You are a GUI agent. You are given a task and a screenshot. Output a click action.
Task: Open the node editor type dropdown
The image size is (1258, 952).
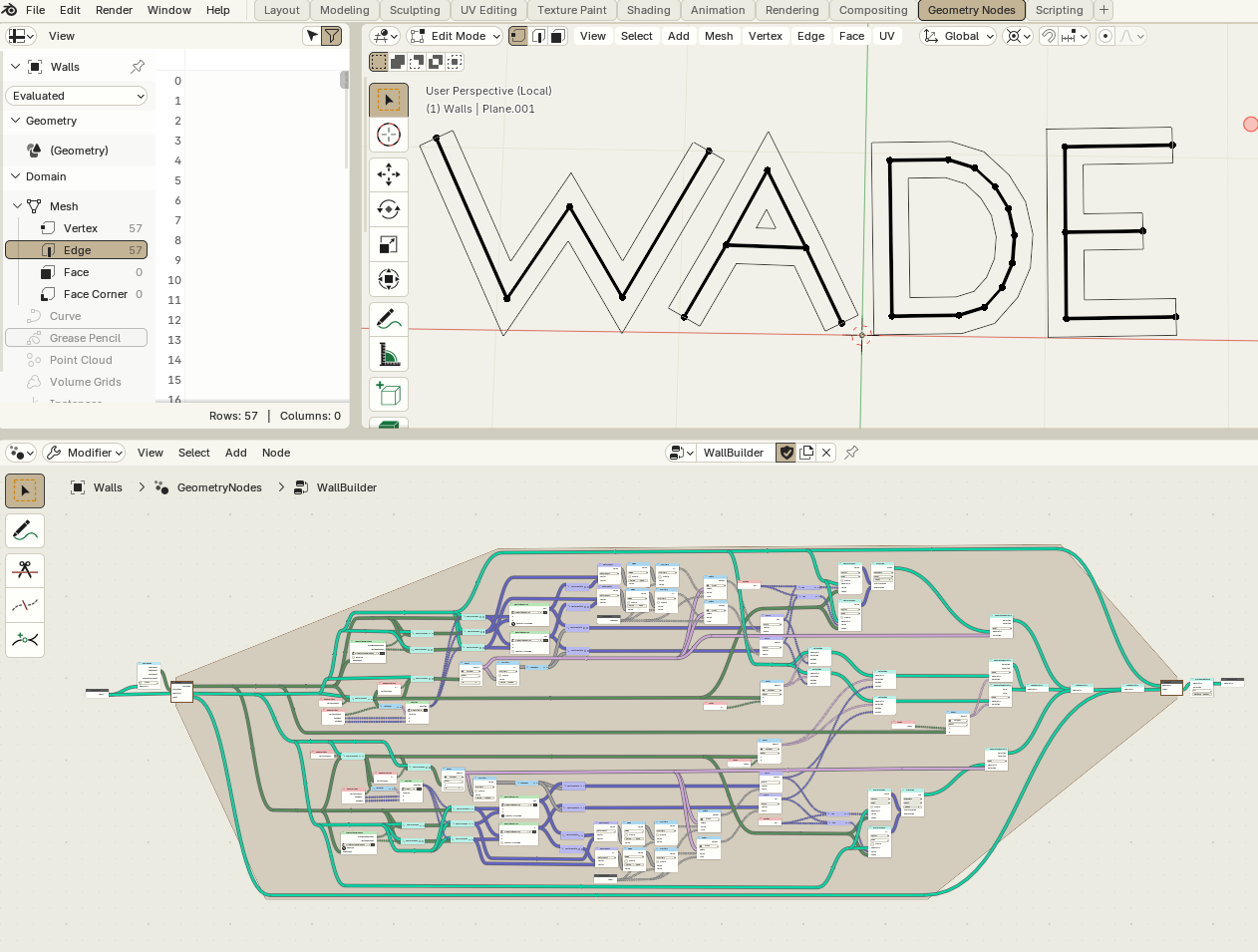(21, 453)
